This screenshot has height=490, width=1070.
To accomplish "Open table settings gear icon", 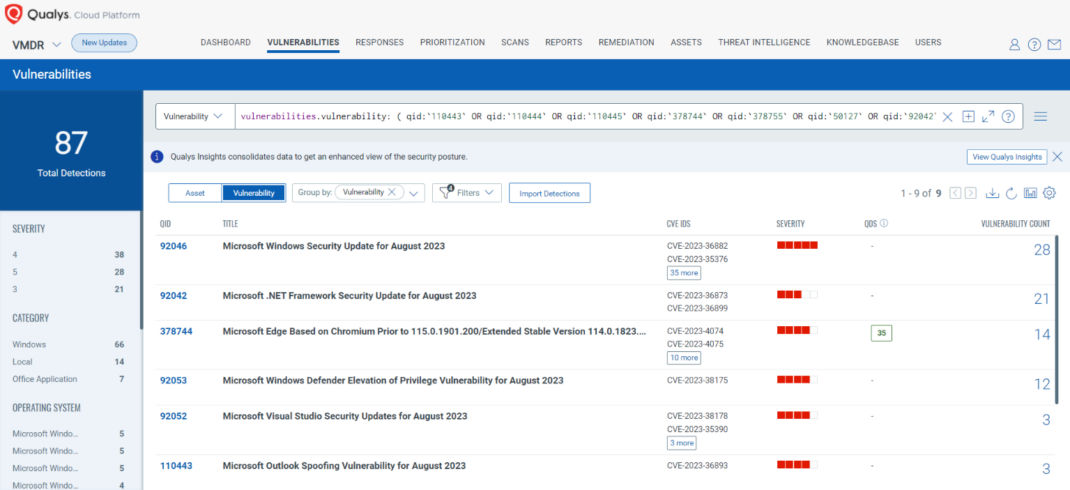I will (1050, 193).
